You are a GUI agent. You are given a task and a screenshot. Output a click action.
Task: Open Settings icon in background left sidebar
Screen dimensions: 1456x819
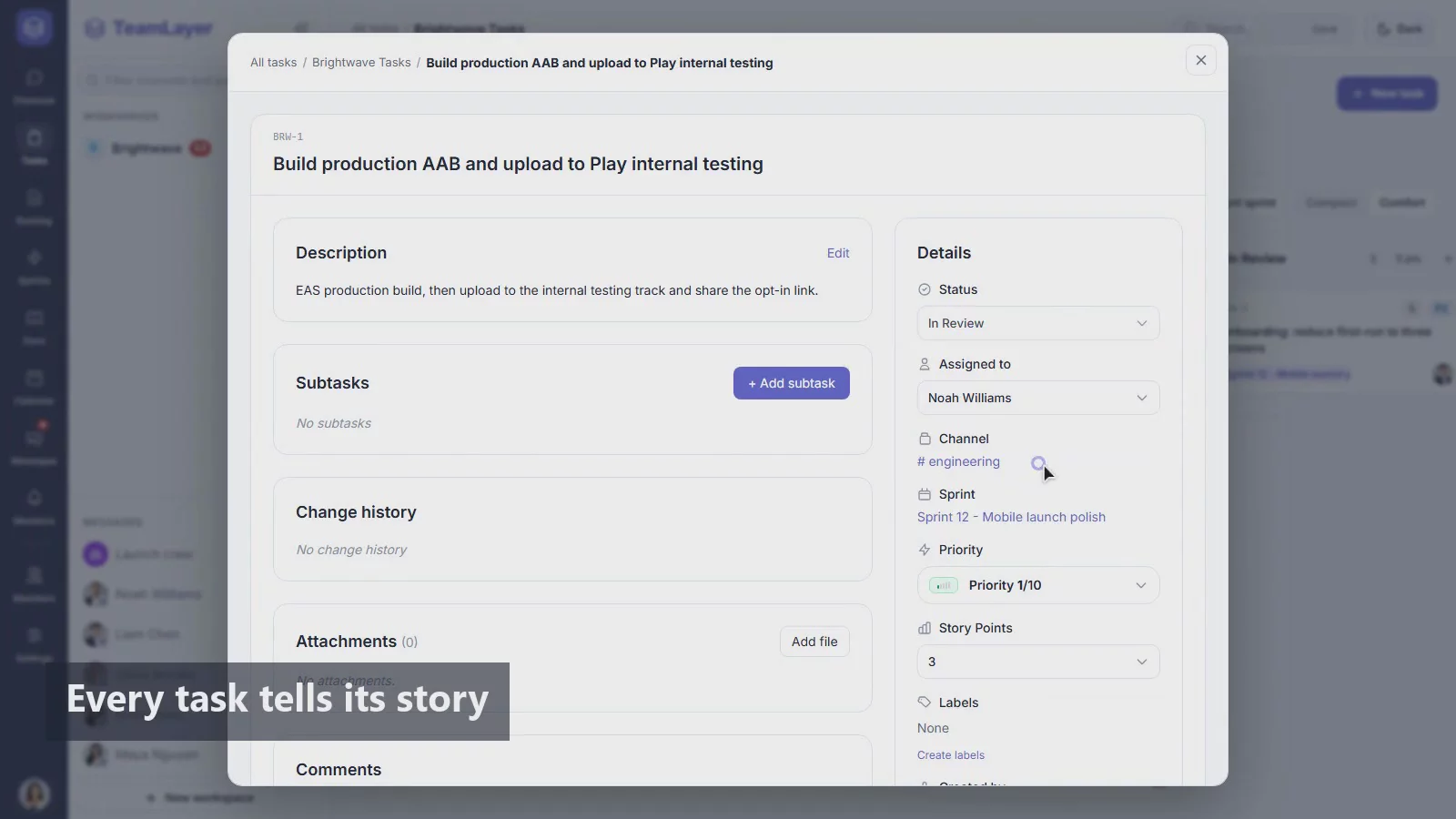[34, 643]
